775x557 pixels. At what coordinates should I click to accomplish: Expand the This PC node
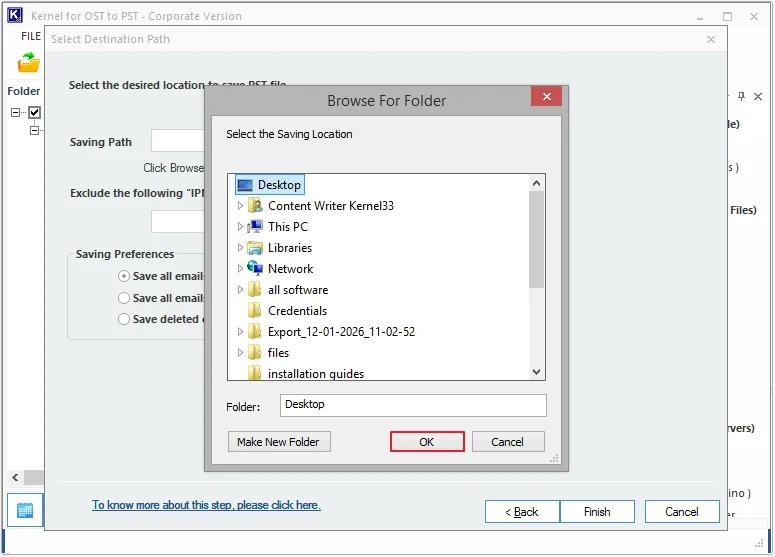point(240,227)
